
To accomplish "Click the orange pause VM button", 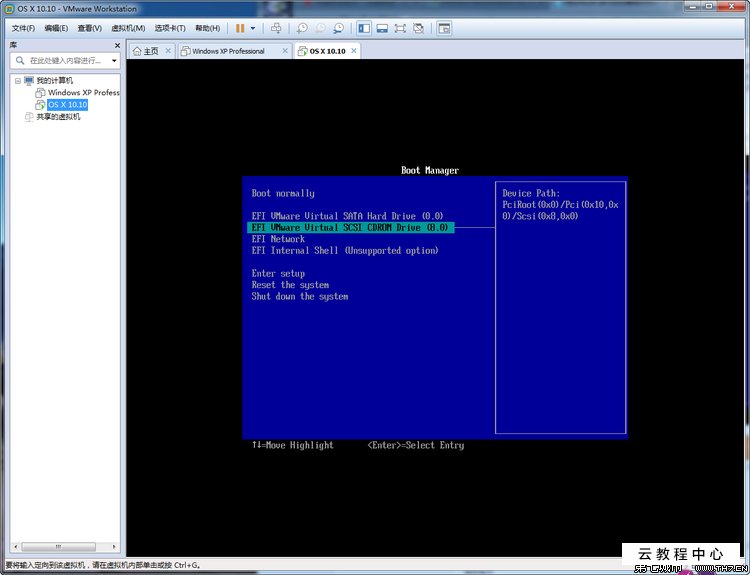I will point(240,28).
